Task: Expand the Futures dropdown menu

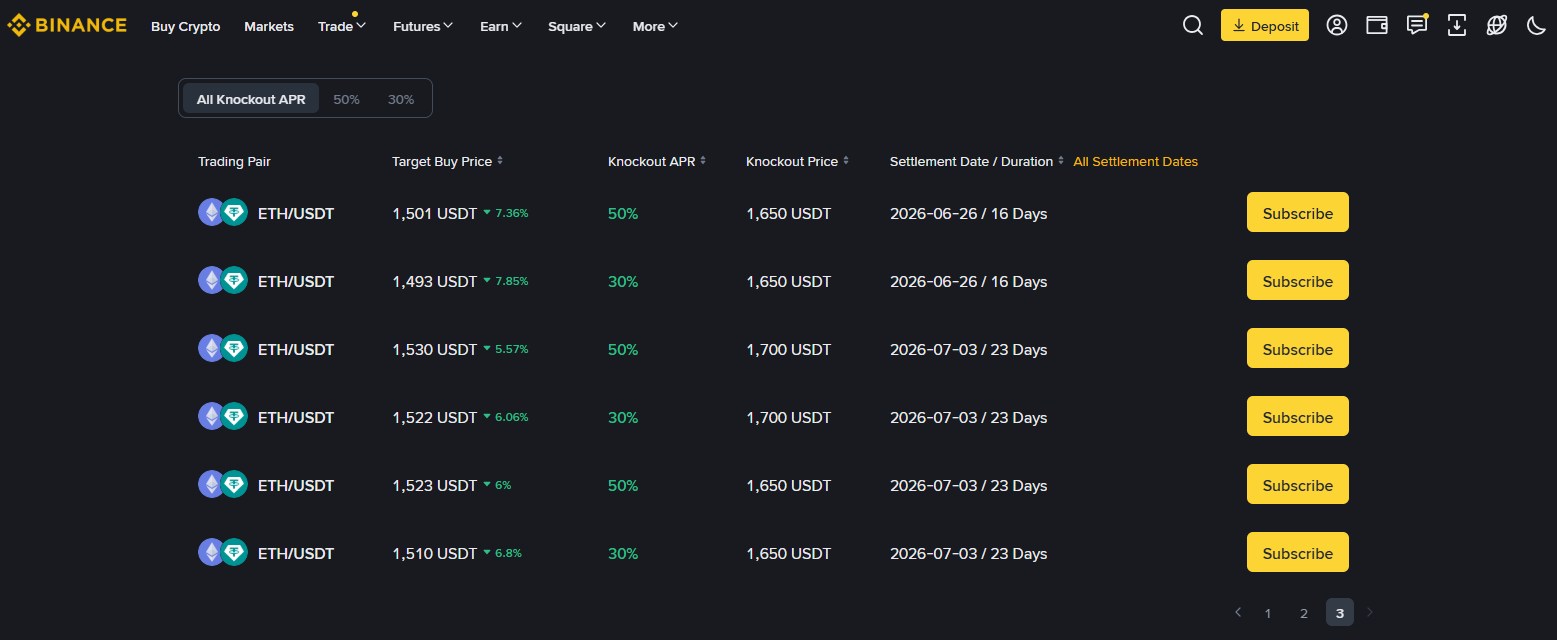Action: [x=423, y=27]
